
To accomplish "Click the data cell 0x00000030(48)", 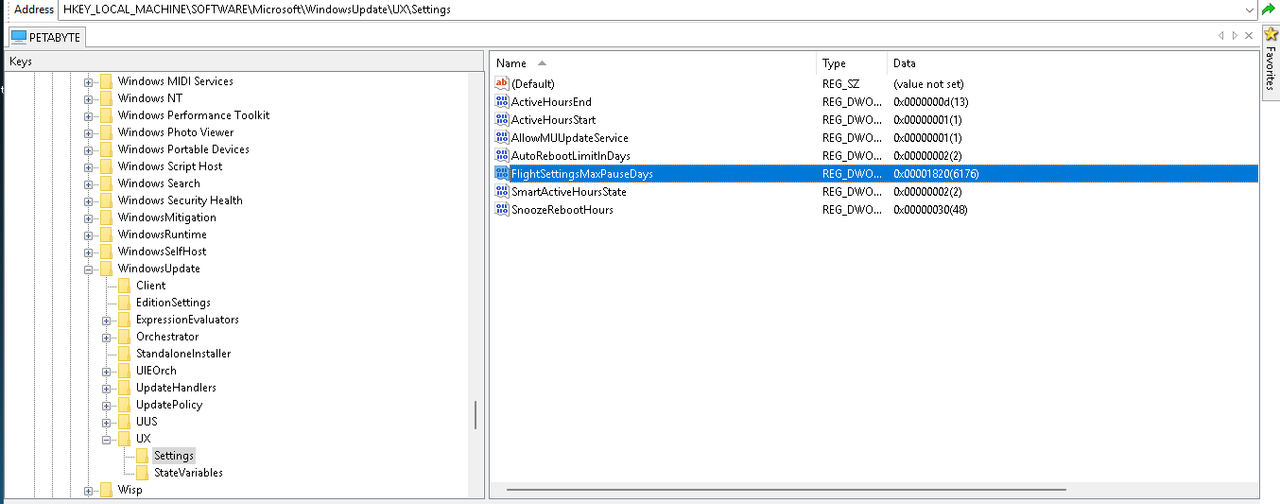I will (930, 210).
